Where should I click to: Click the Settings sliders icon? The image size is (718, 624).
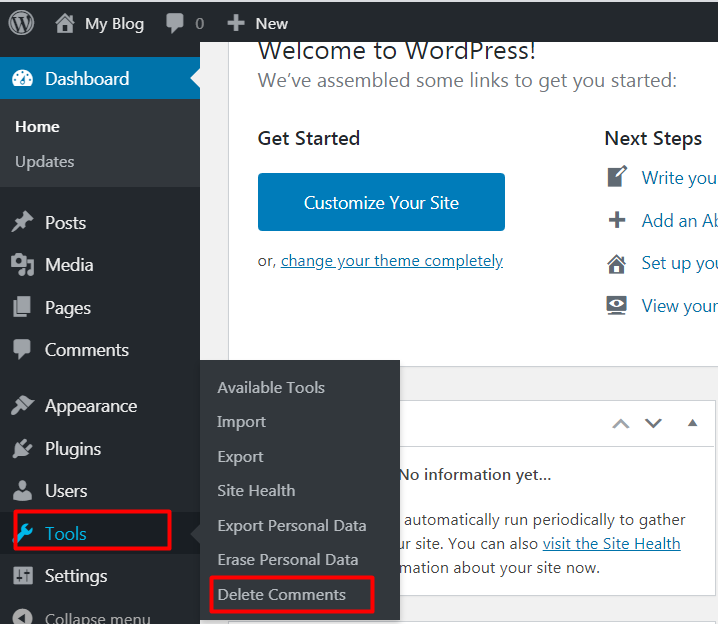[23, 575]
